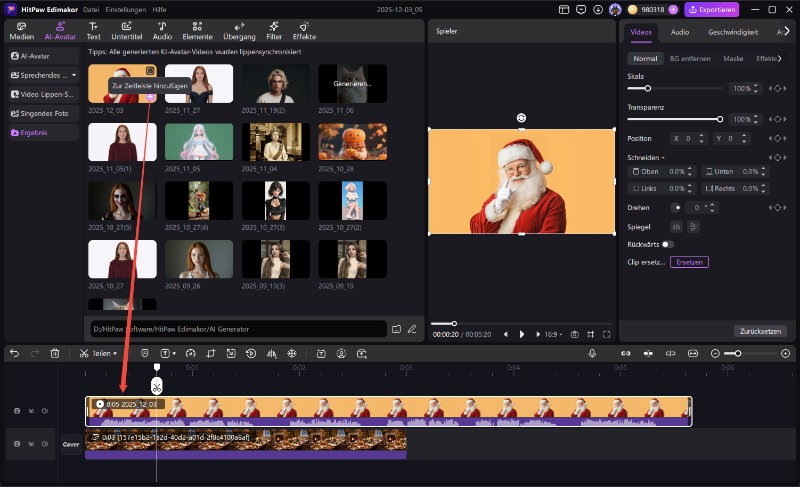Undo the last action in timeline toolbar
Image resolution: width=800 pixels, height=487 pixels.
click(14, 353)
